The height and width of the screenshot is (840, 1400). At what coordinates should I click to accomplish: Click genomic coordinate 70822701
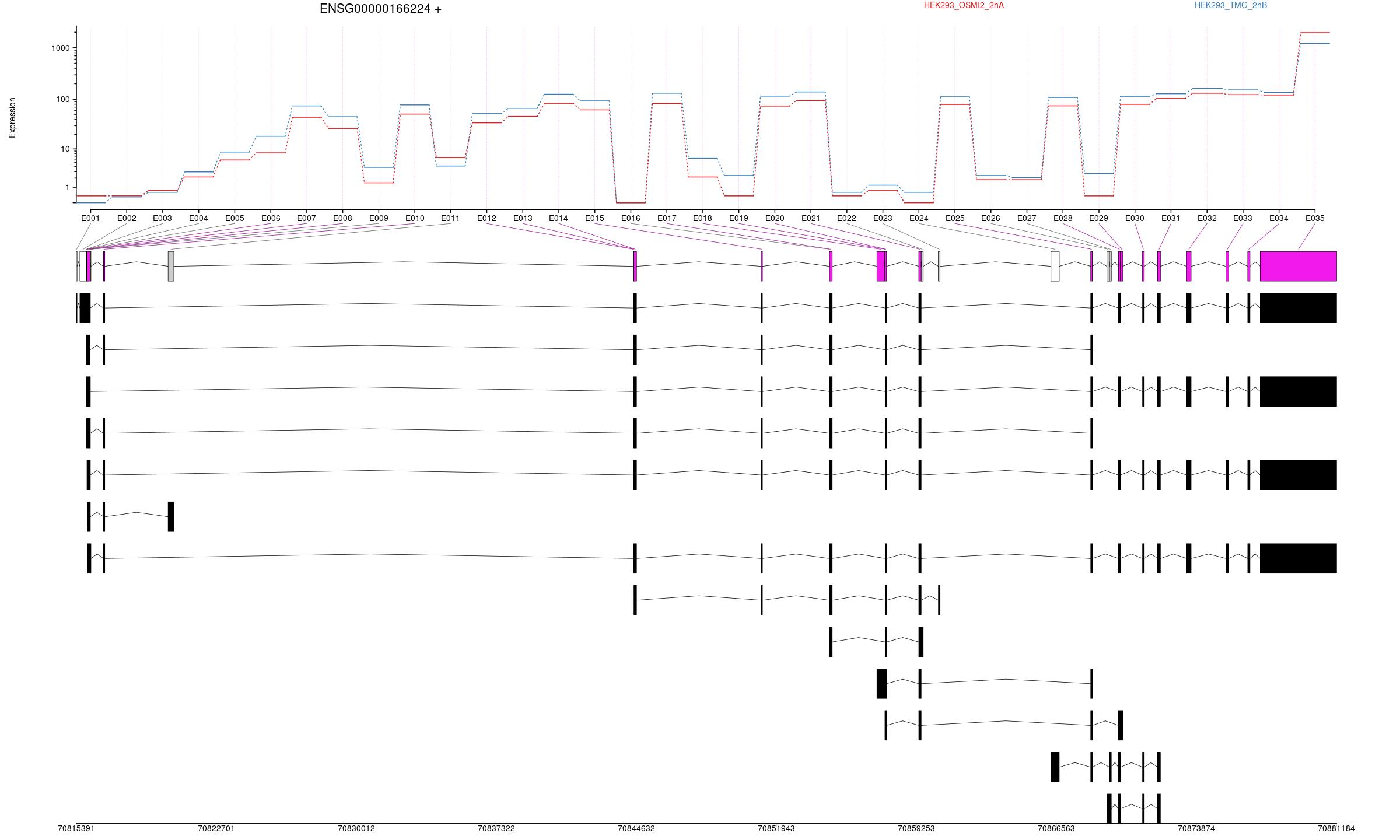[x=216, y=828]
